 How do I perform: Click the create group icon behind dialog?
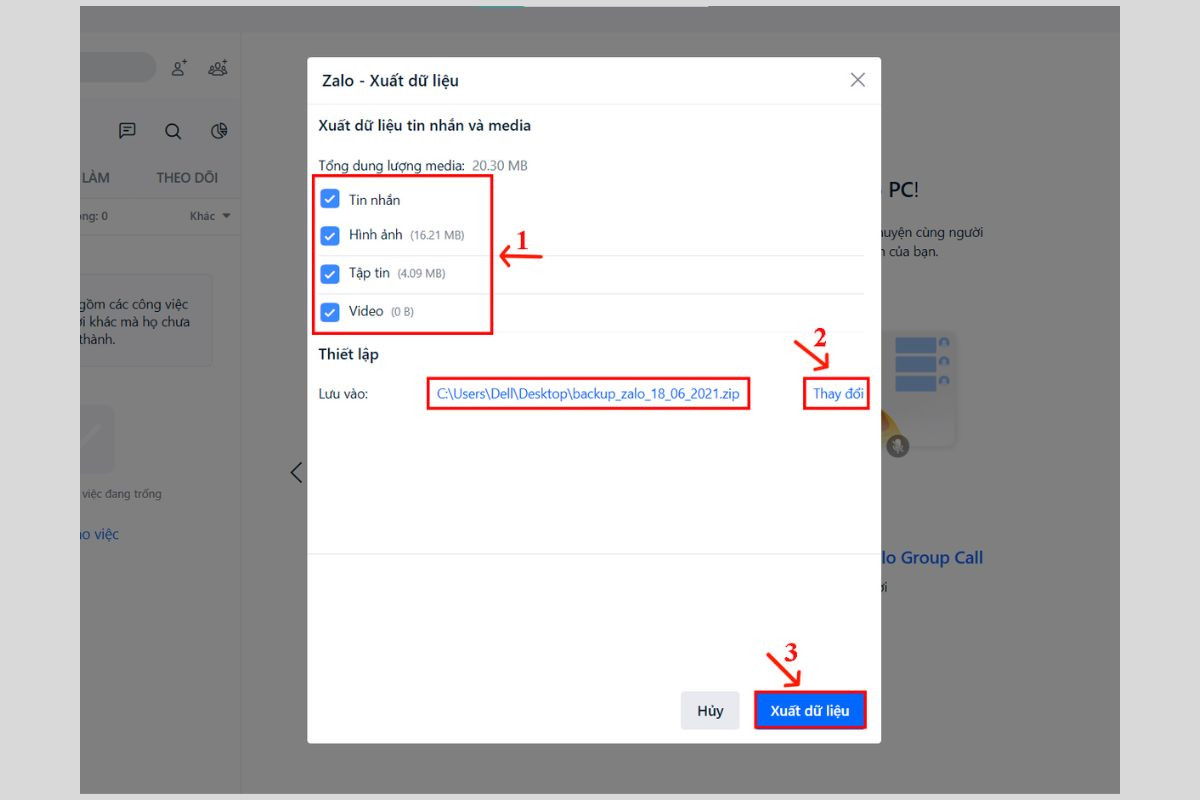(x=218, y=68)
